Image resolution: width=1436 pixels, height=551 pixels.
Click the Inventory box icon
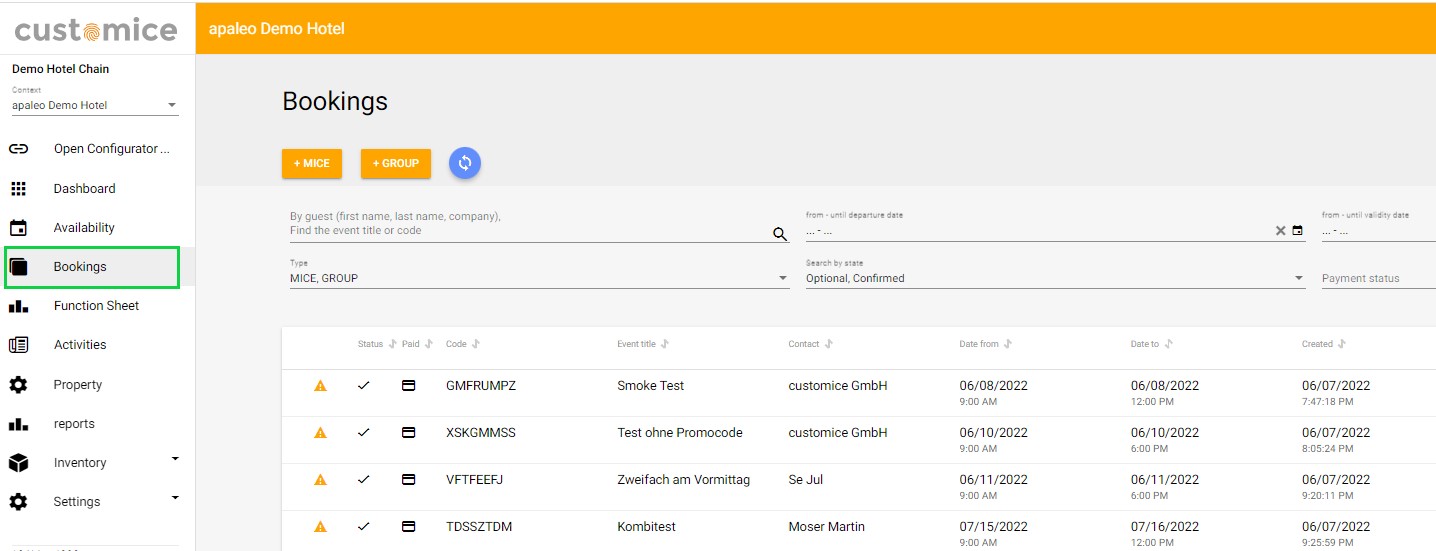pos(18,463)
